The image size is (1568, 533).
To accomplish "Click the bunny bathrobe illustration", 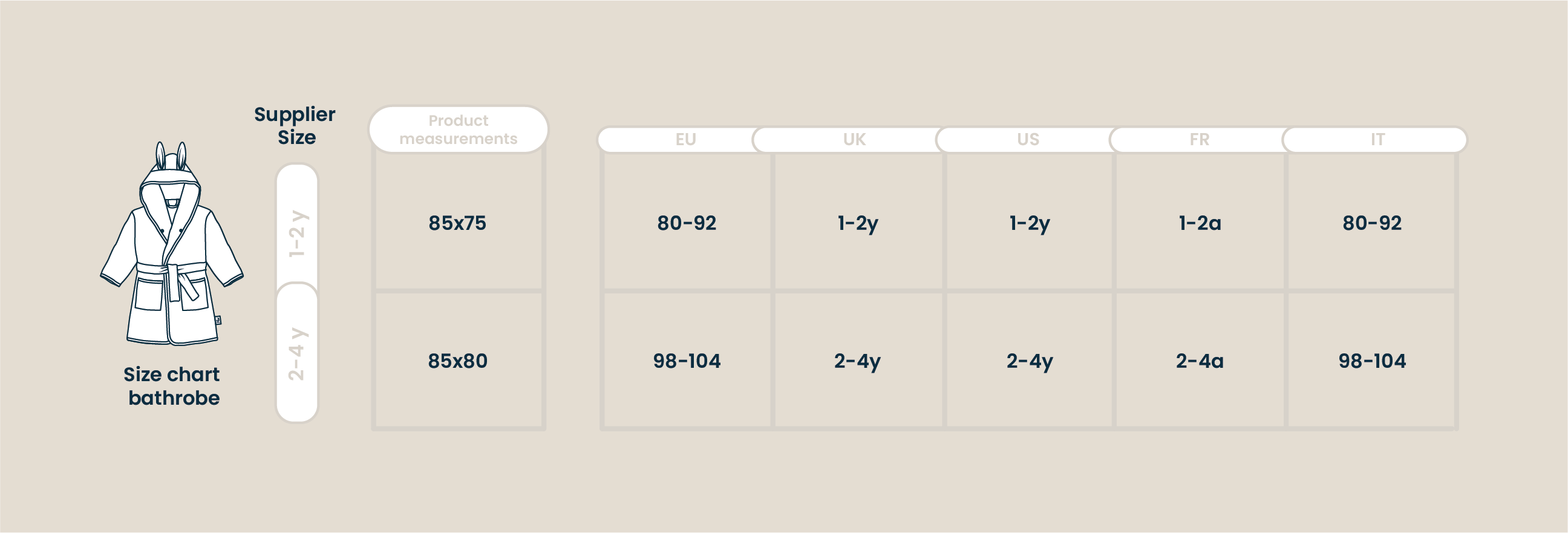I will 172,243.
